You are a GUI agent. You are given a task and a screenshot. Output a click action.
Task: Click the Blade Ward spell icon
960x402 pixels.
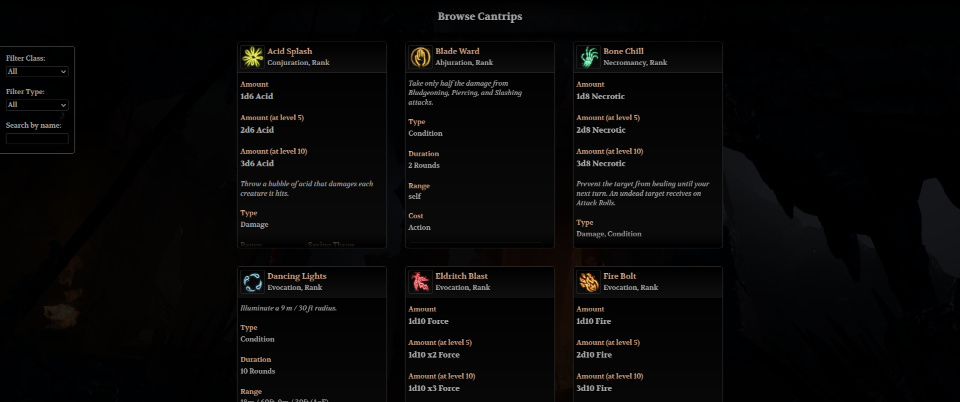[421, 57]
